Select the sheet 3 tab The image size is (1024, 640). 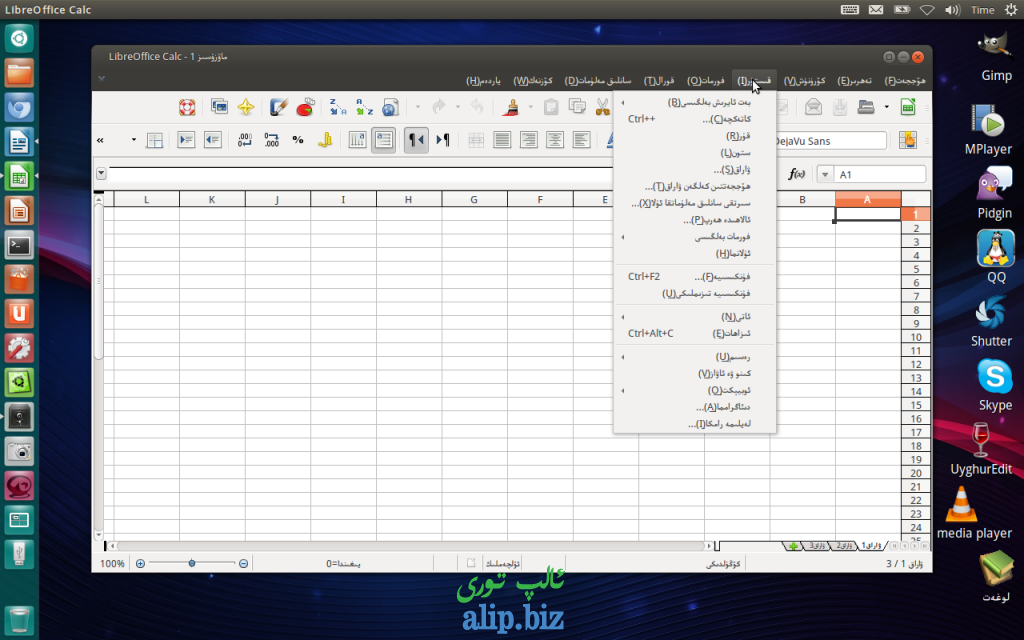[816, 545]
